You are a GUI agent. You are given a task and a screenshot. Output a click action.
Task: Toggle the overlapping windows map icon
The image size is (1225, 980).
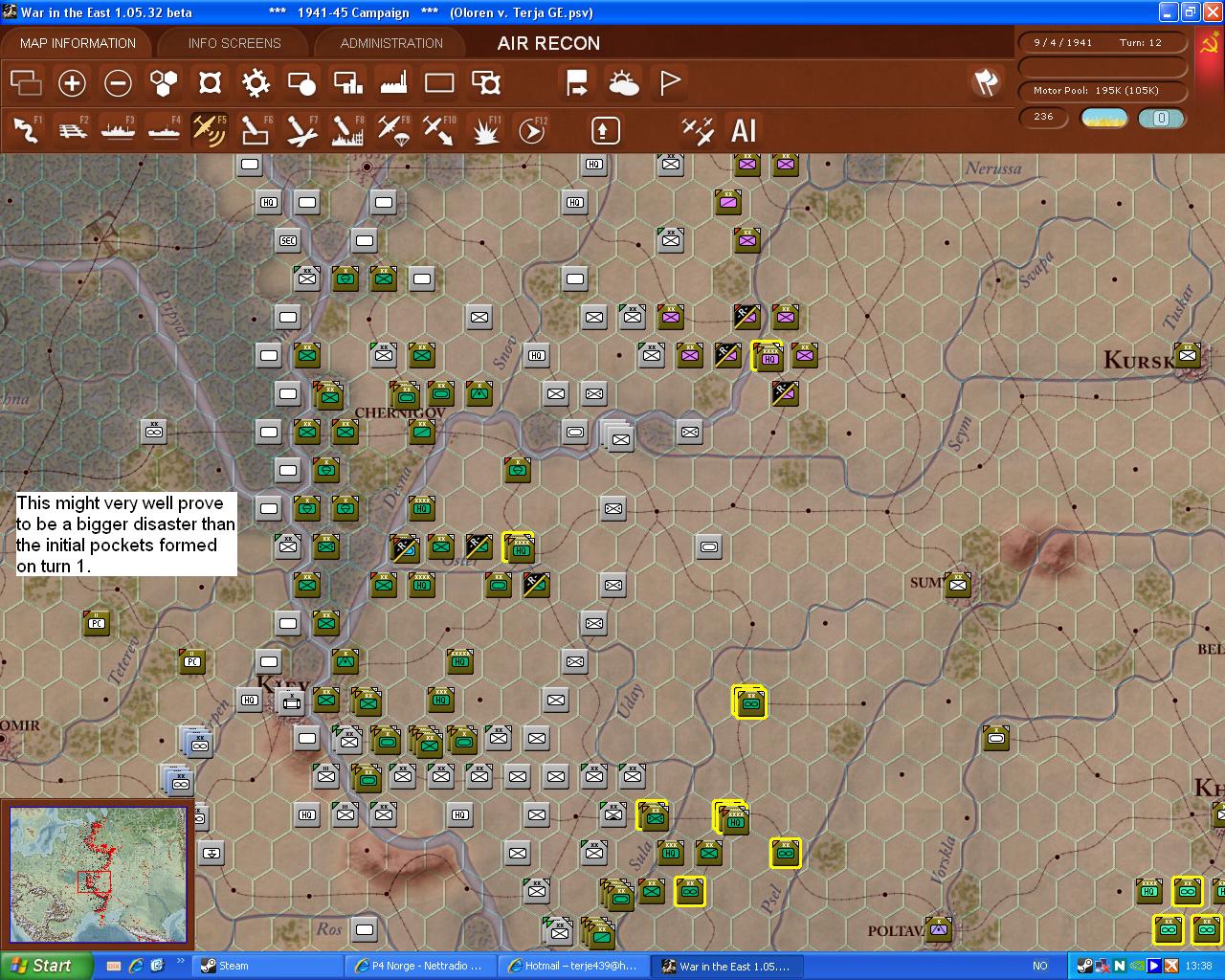tap(26, 83)
